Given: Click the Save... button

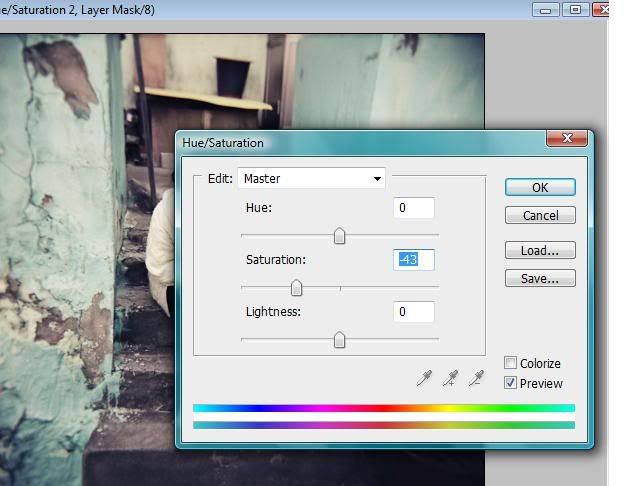Looking at the screenshot, I should click(x=540, y=278).
